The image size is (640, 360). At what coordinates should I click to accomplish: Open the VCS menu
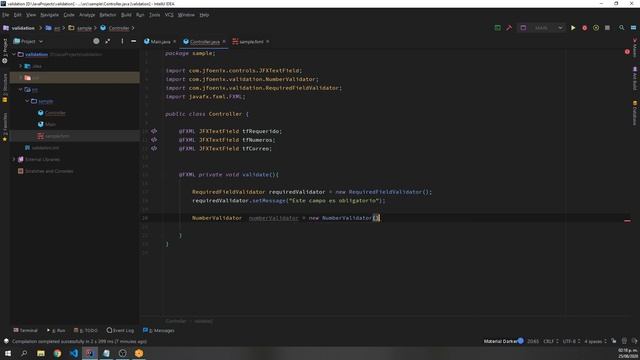click(x=169, y=15)
